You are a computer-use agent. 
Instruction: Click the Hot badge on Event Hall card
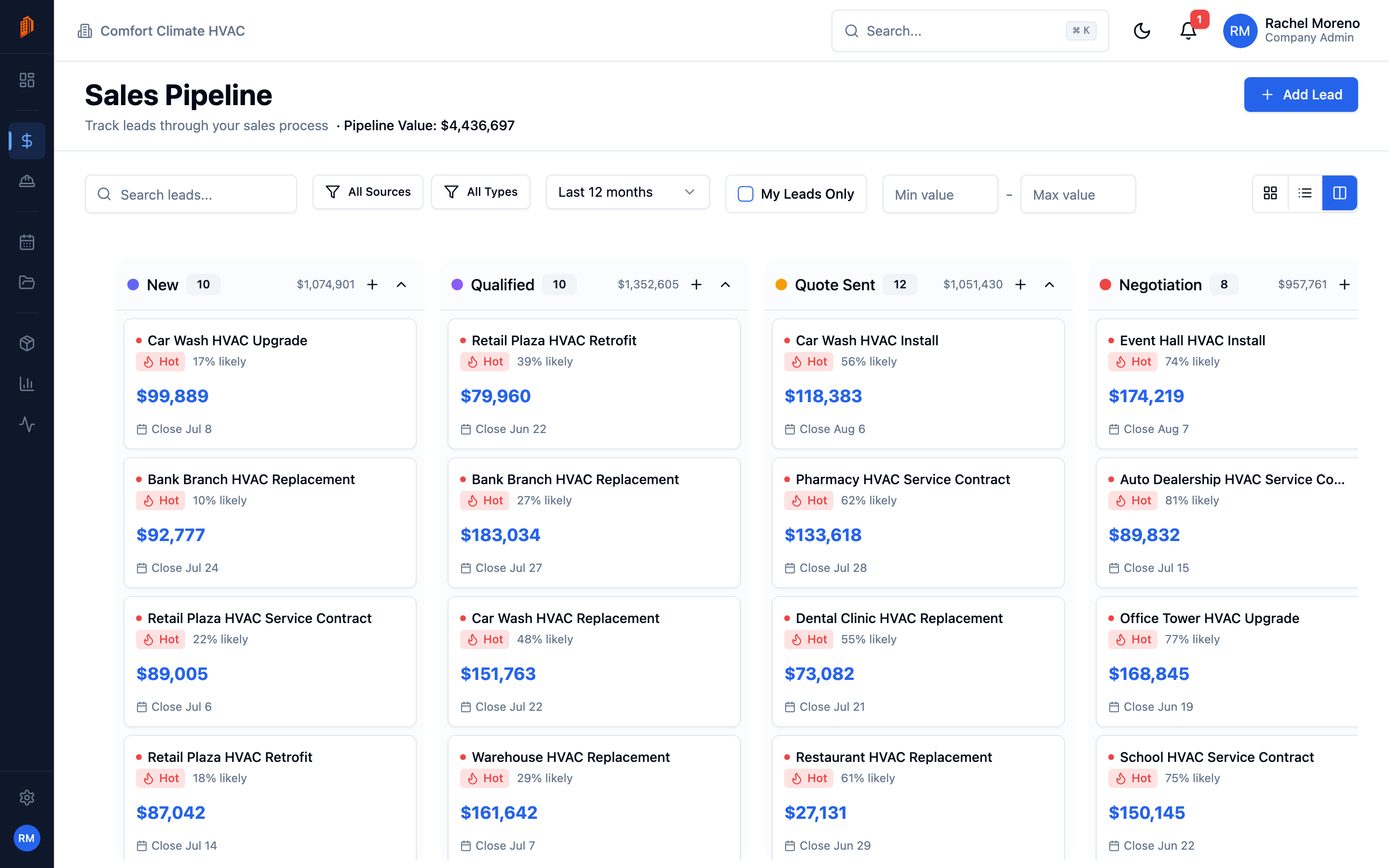coord(1133,362)
